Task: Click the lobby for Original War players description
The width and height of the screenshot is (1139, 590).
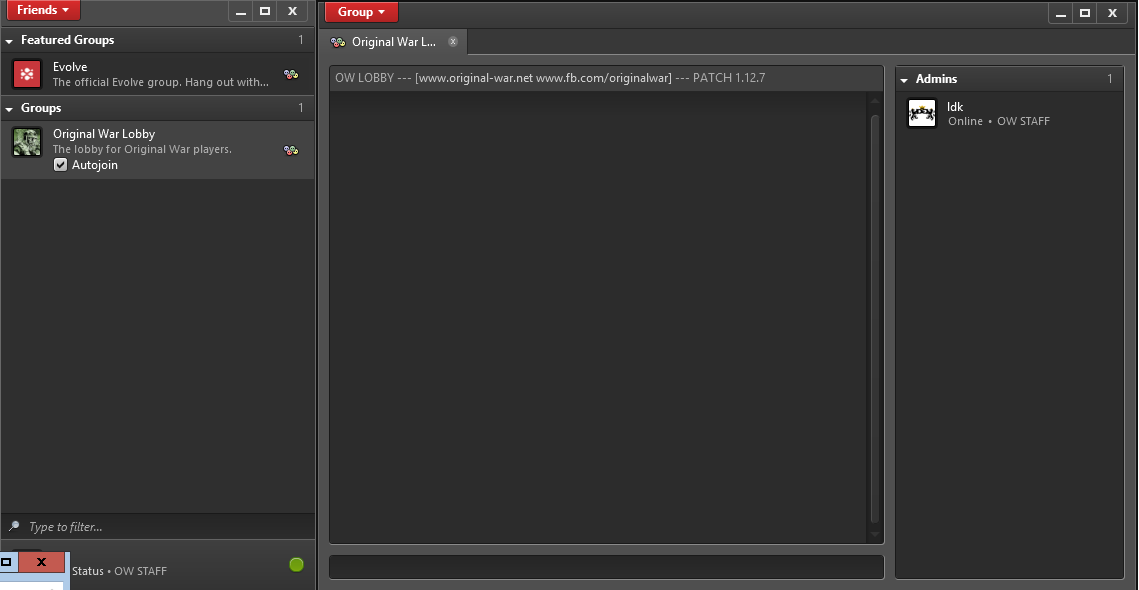Action: coord(142,149)
